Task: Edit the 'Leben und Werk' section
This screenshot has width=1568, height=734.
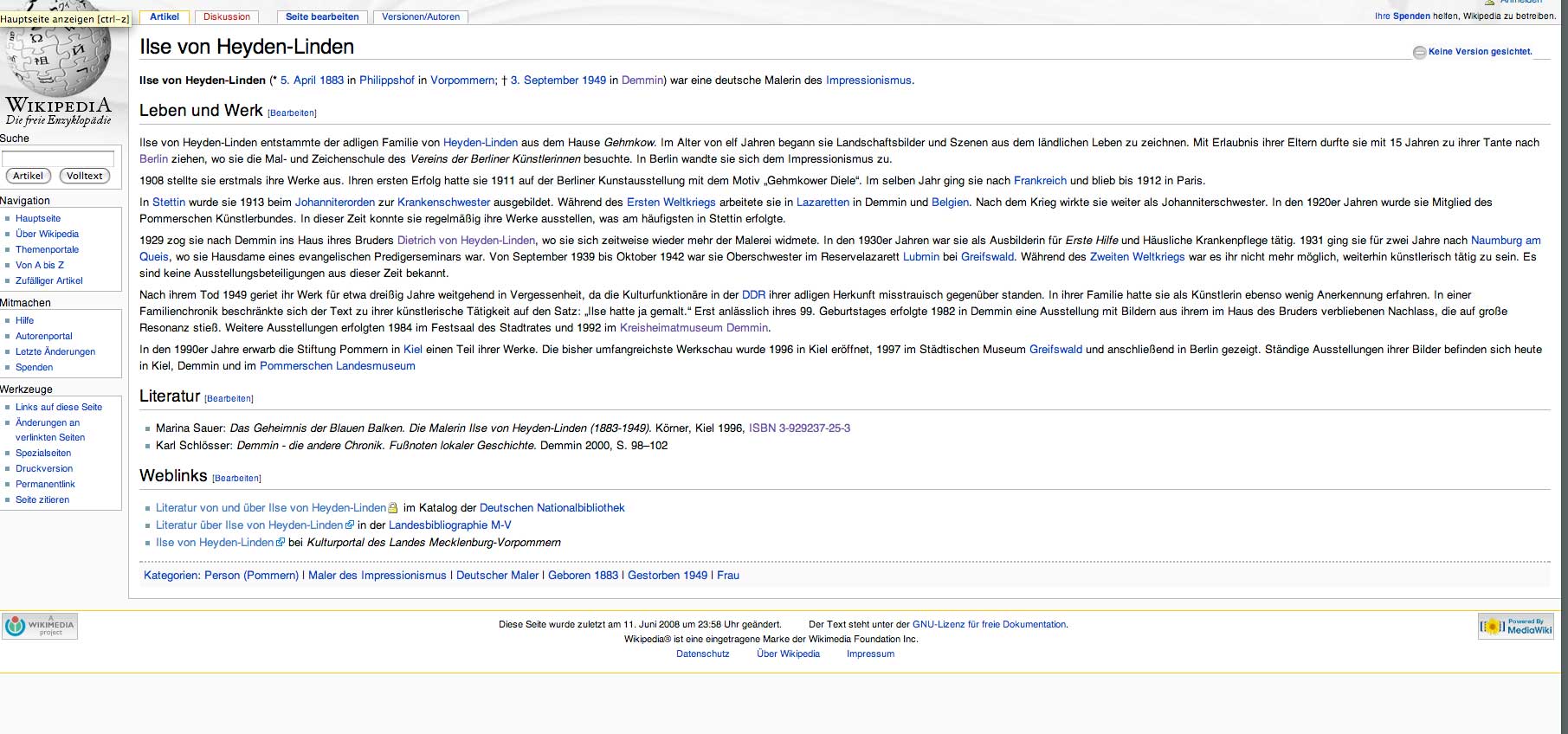Action: click(292, 113)
